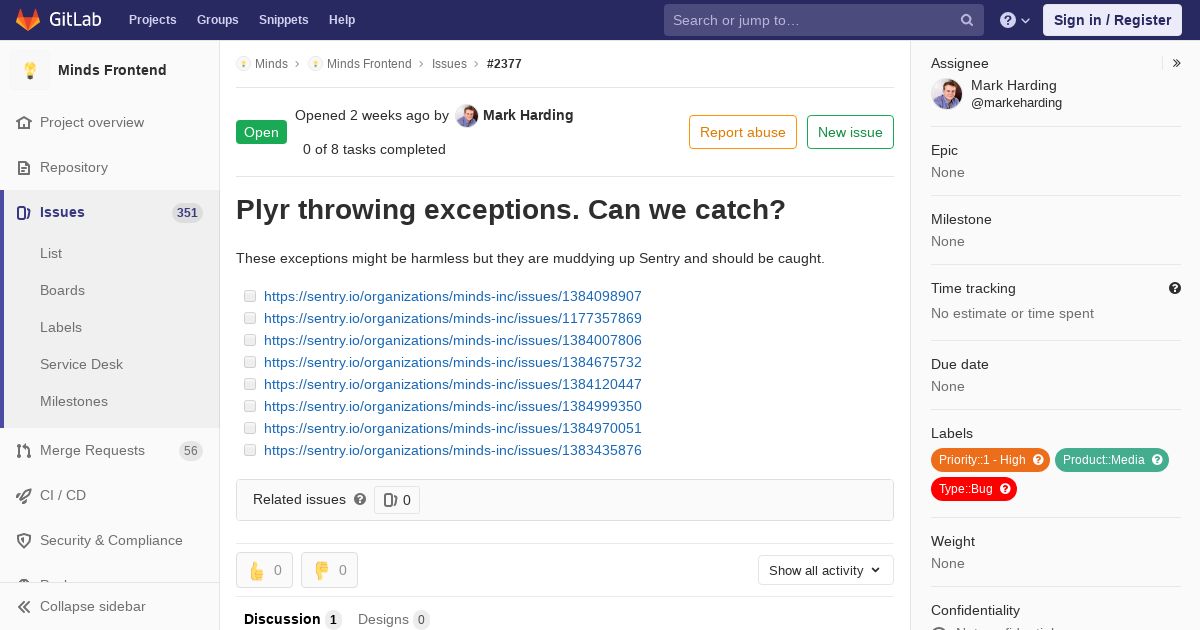1200x630 pixels.
Task: Collapse the right sidebar with double arrow
Action: (1176, 63)
